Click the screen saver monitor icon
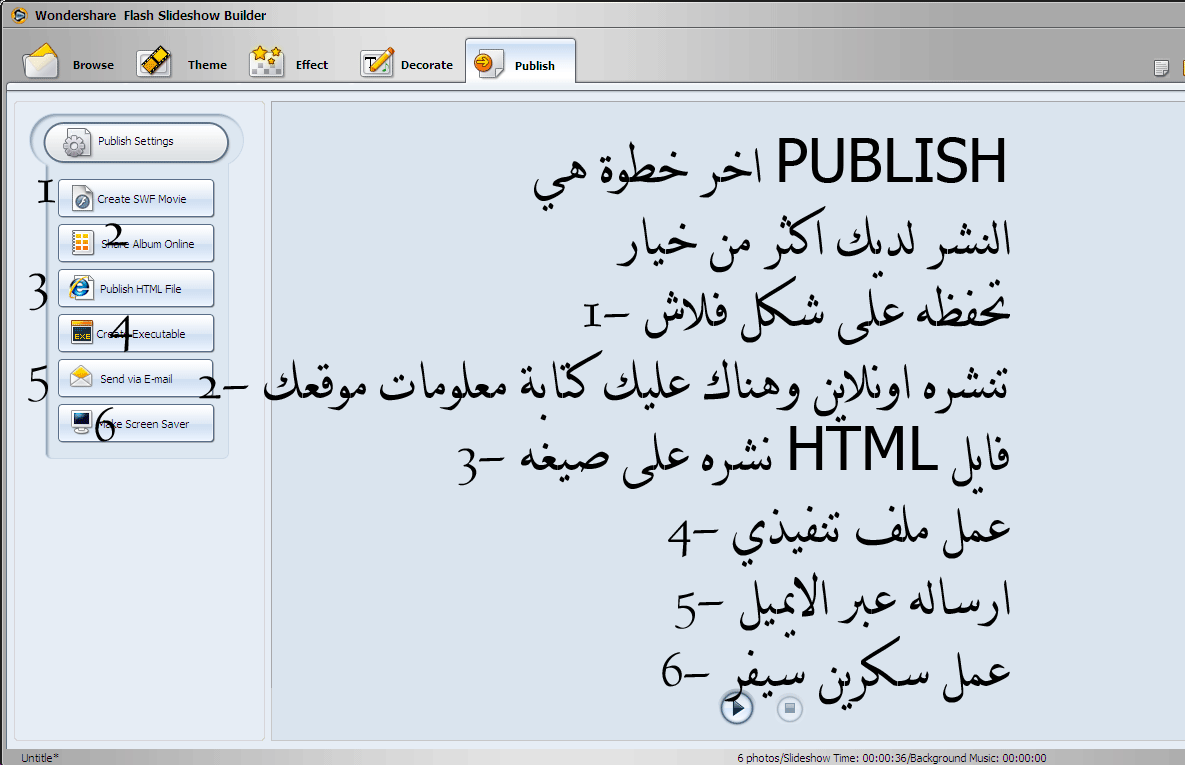 (x=82, y=420)
